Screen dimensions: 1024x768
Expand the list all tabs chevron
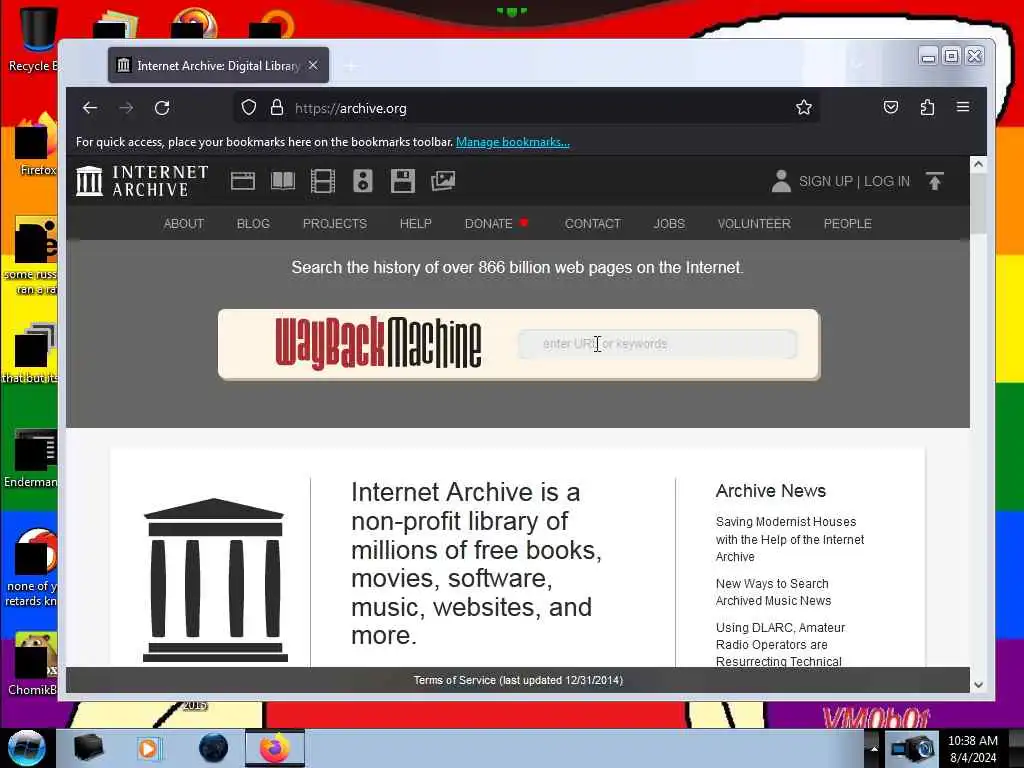(858, 65)
